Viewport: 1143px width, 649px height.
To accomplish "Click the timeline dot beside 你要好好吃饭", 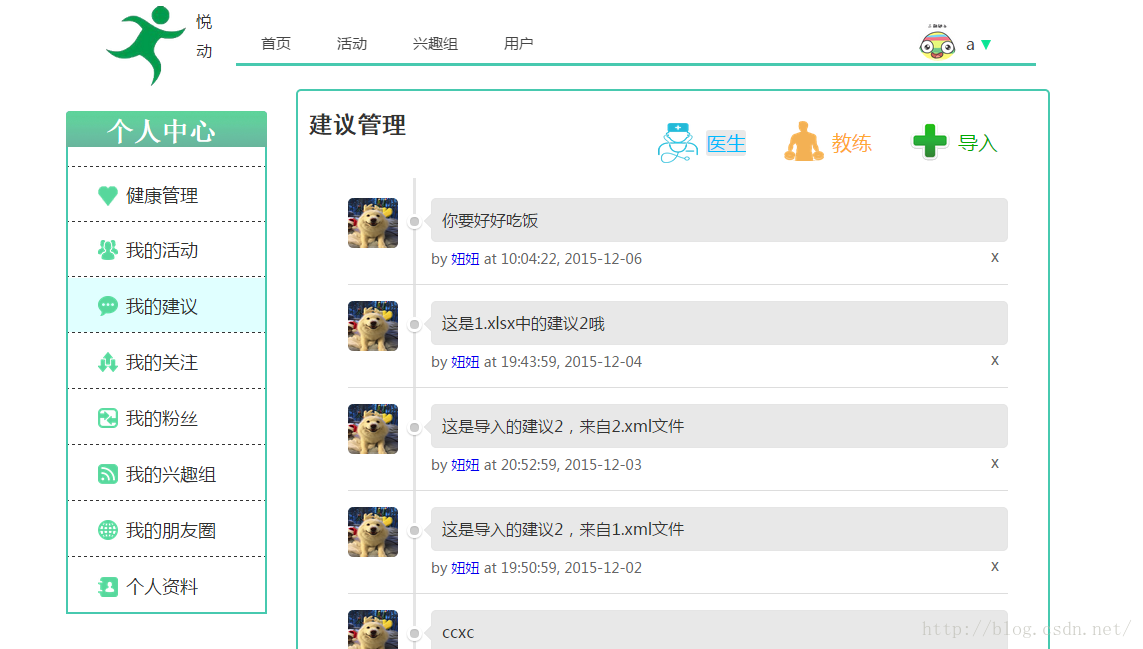I will tap(414, 222).
